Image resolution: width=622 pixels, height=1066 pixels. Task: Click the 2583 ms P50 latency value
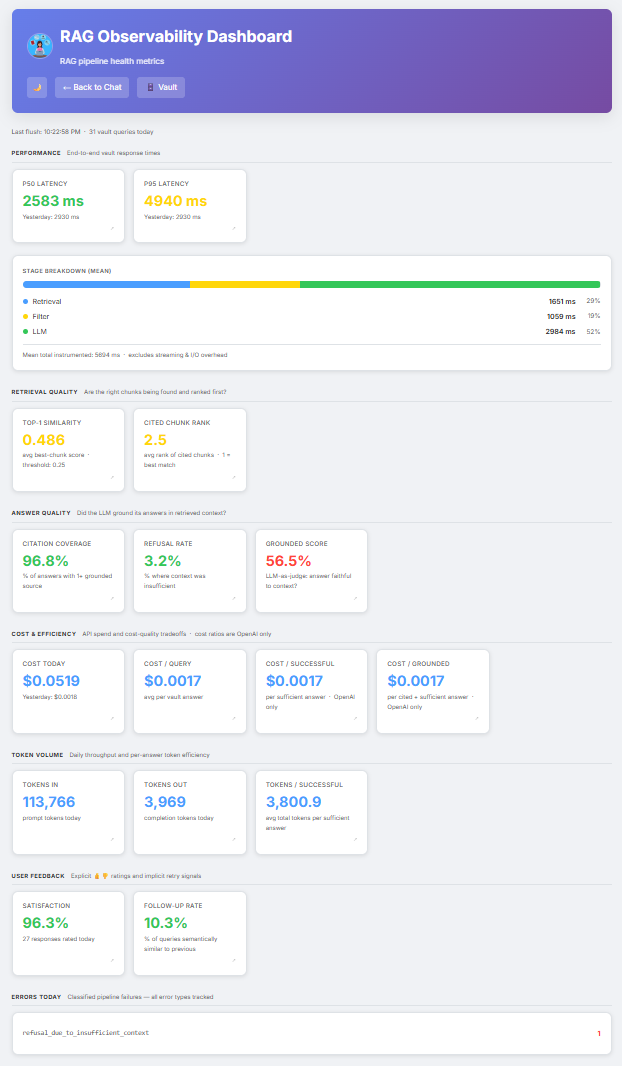(53, 201)
